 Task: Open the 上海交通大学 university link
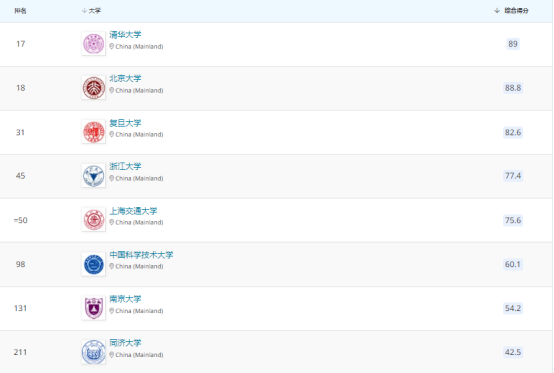click(133, 211)
